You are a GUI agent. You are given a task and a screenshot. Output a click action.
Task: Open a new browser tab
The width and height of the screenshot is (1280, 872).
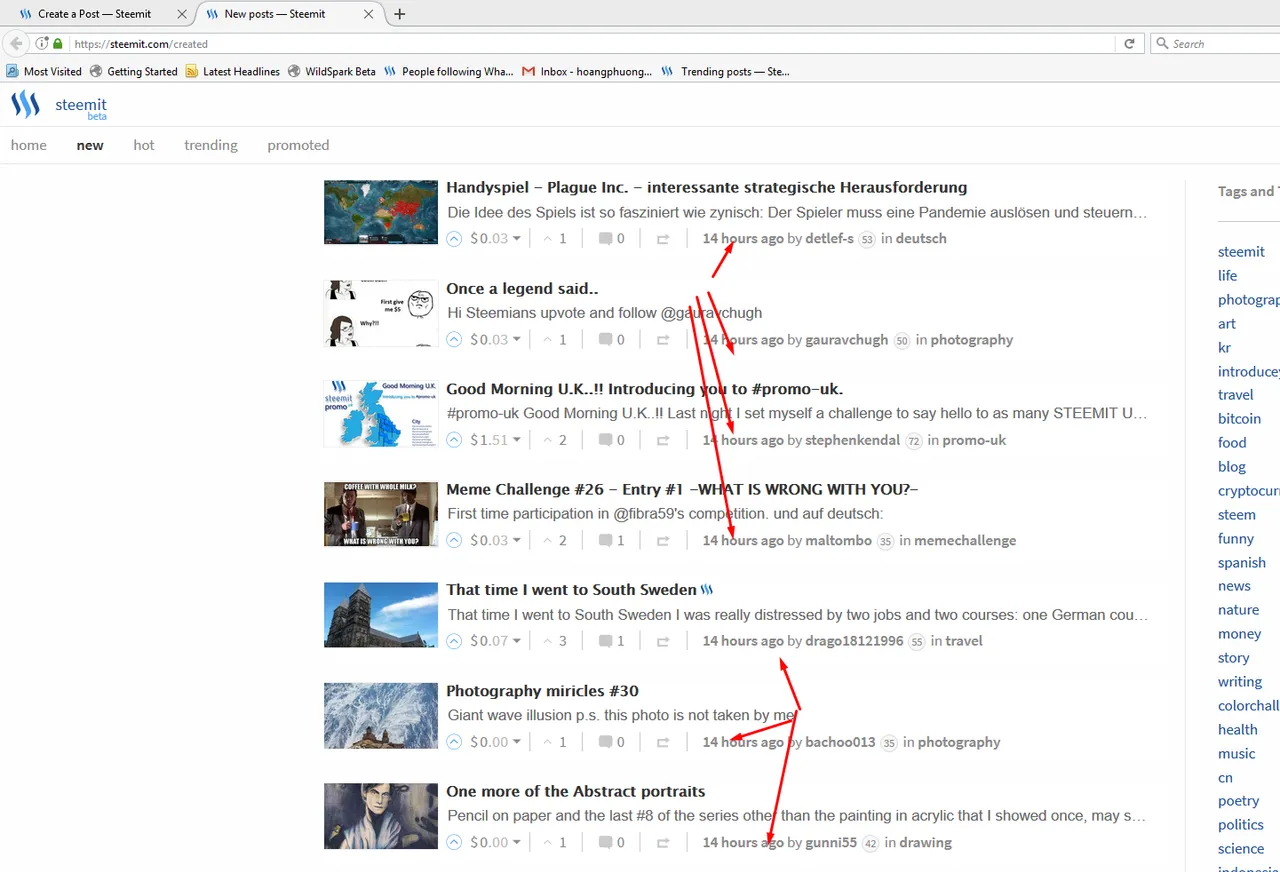[x=400, y=14]
